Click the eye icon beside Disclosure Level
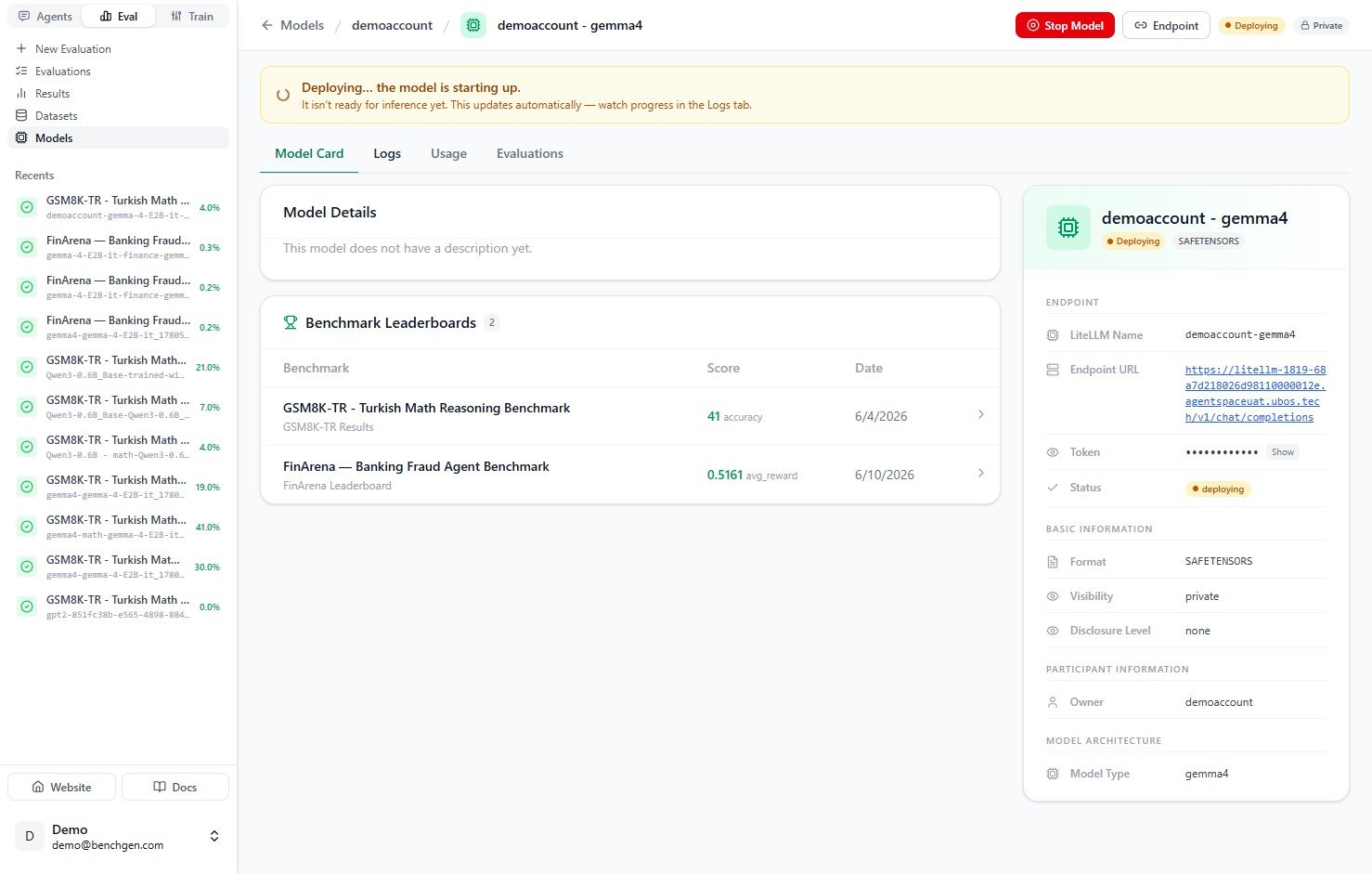The image size is (1372, 874). point(1053,631)
